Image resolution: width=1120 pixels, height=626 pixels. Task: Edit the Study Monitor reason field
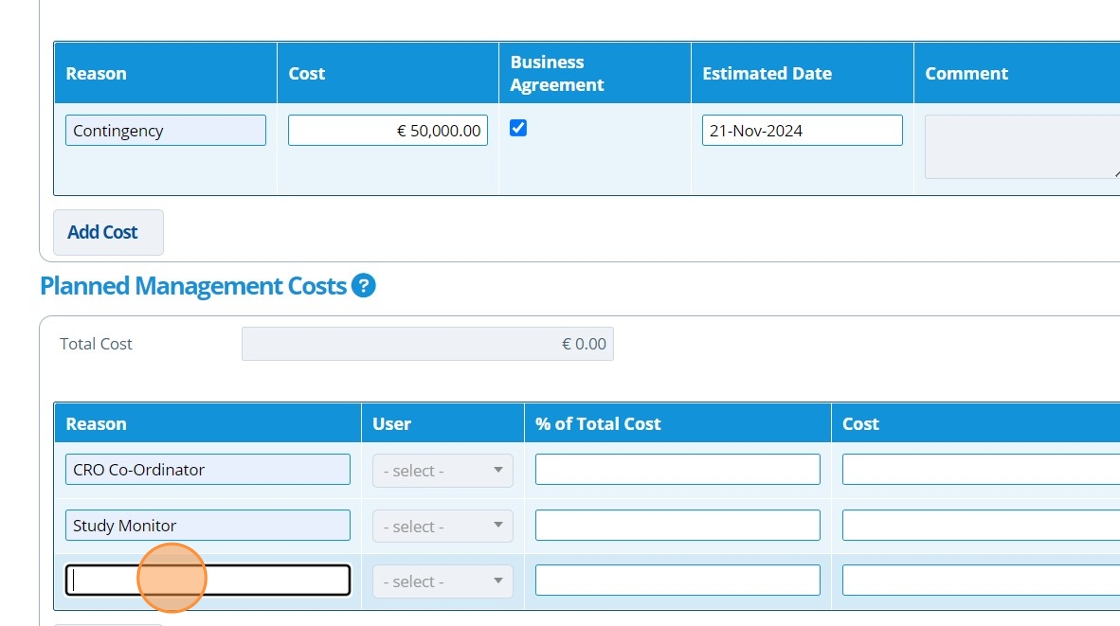[208, 526]
